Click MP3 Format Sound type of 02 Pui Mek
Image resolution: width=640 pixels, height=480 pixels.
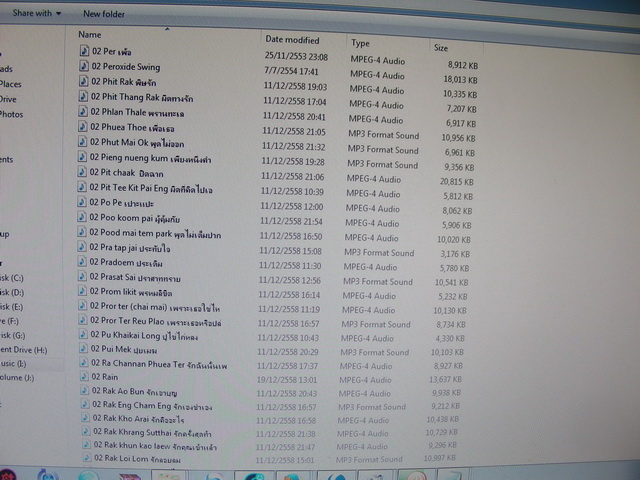(x=375, y=352)
